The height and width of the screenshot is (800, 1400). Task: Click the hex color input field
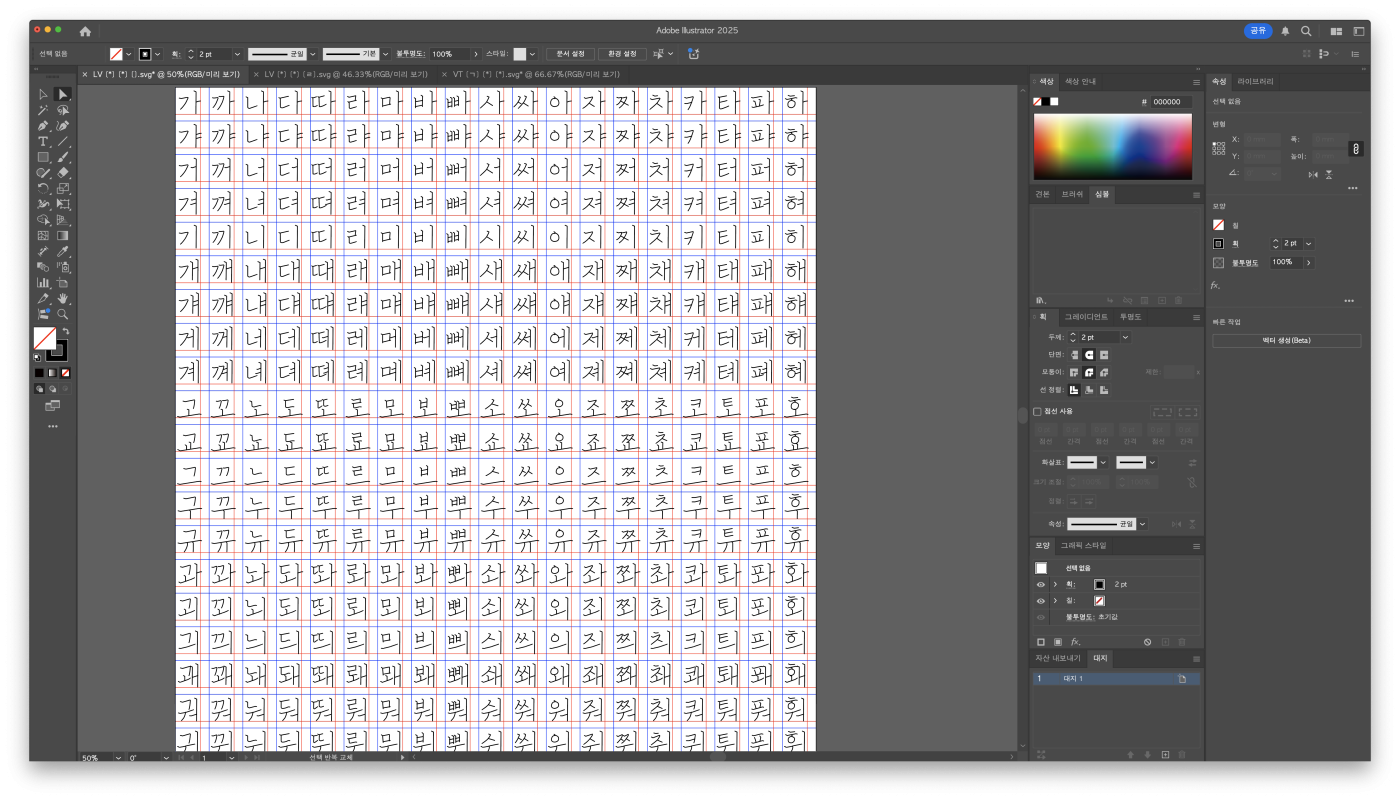pyautogui.click(x=1170, y=102)
